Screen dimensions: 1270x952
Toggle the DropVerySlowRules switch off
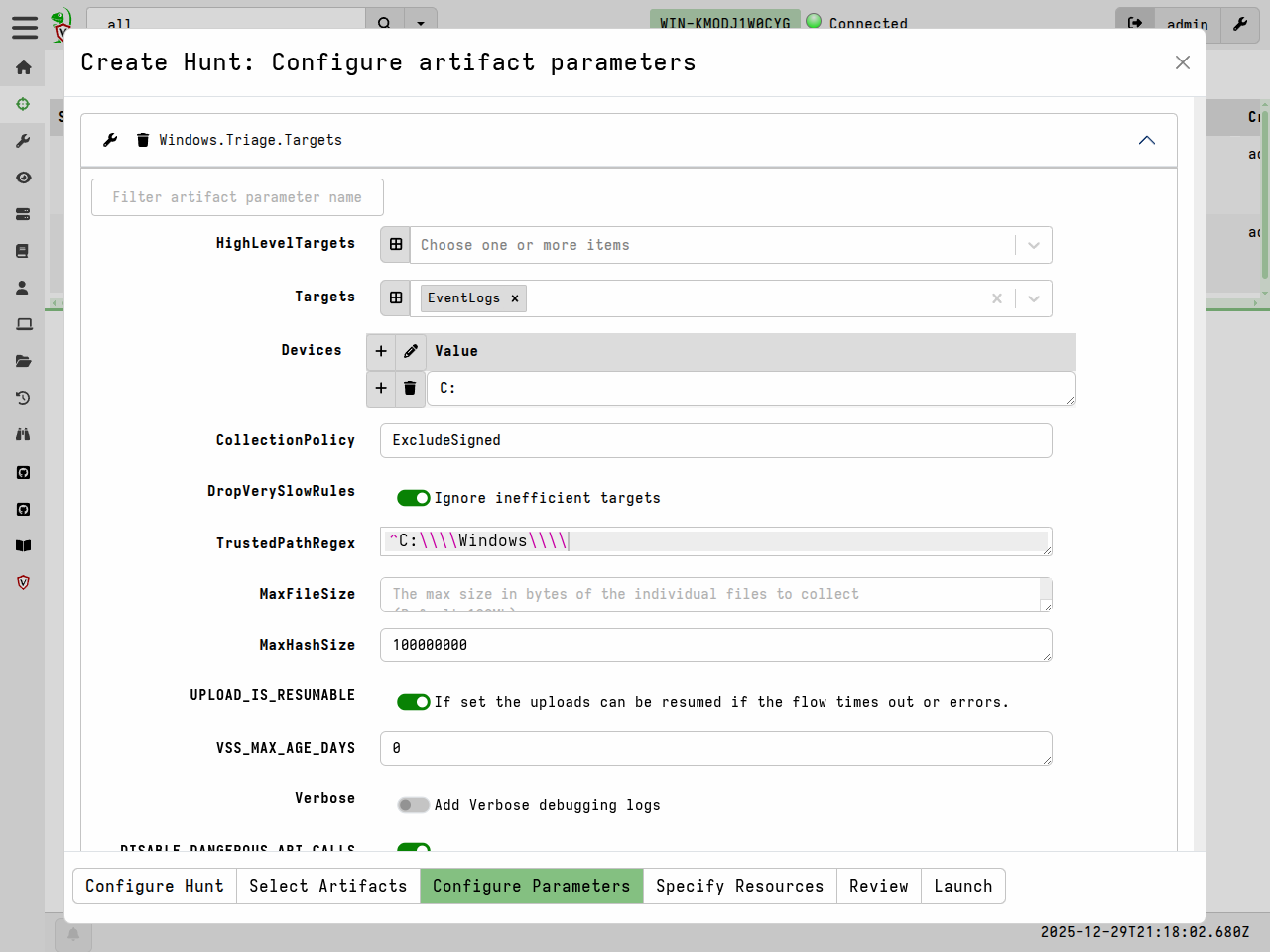tap(413, 498)
